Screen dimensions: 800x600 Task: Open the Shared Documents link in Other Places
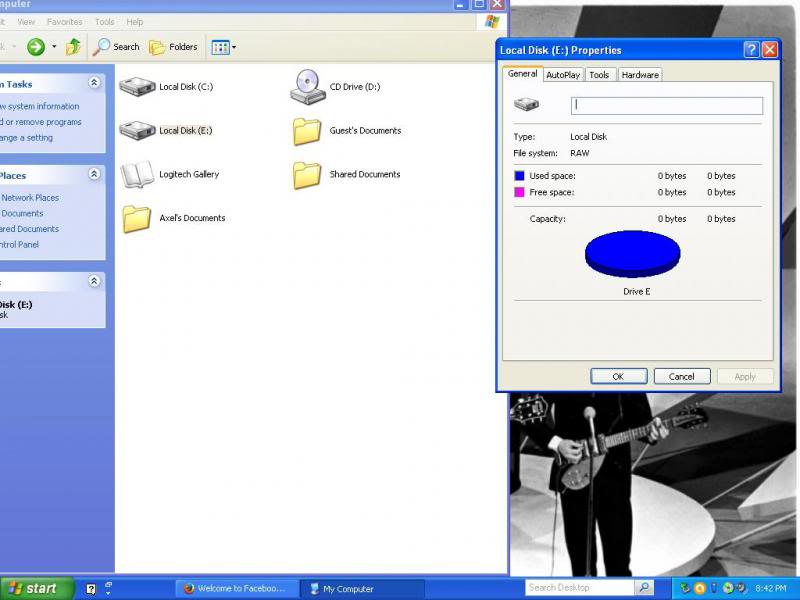pyautogui.click(x=30, y=229)
